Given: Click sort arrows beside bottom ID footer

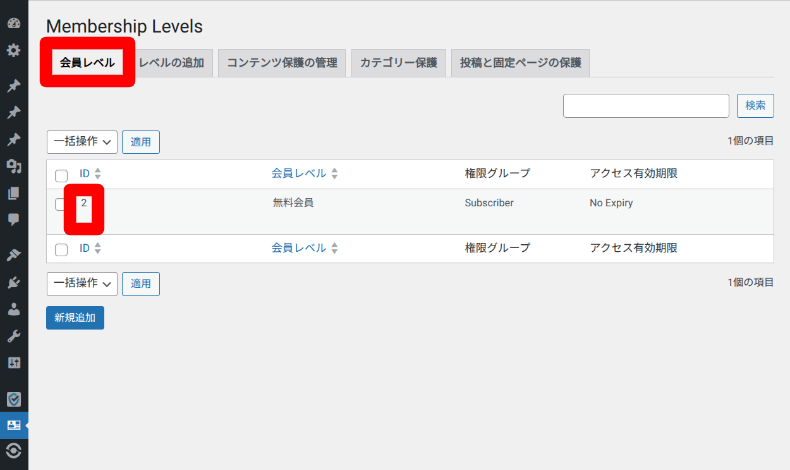Looking at the screenshot, I should coord(98,248).
